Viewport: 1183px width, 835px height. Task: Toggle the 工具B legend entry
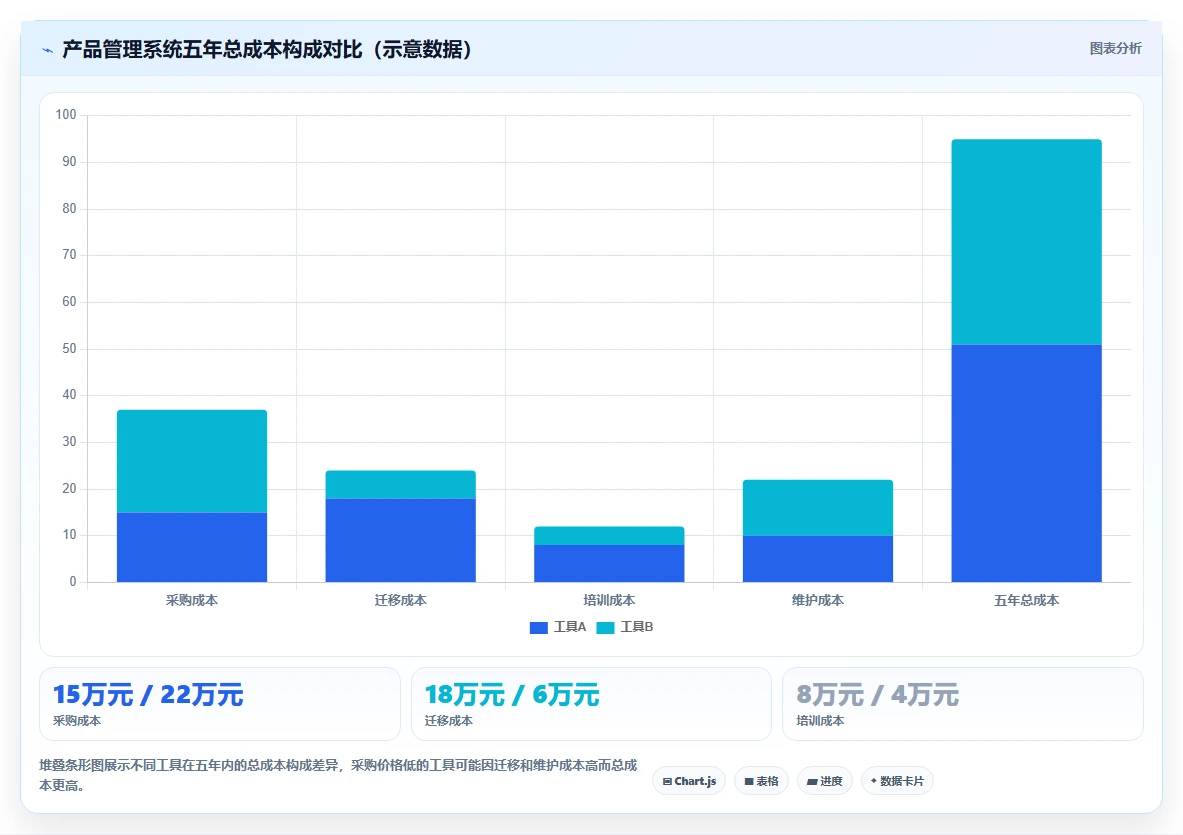click(x=625, y=627)
